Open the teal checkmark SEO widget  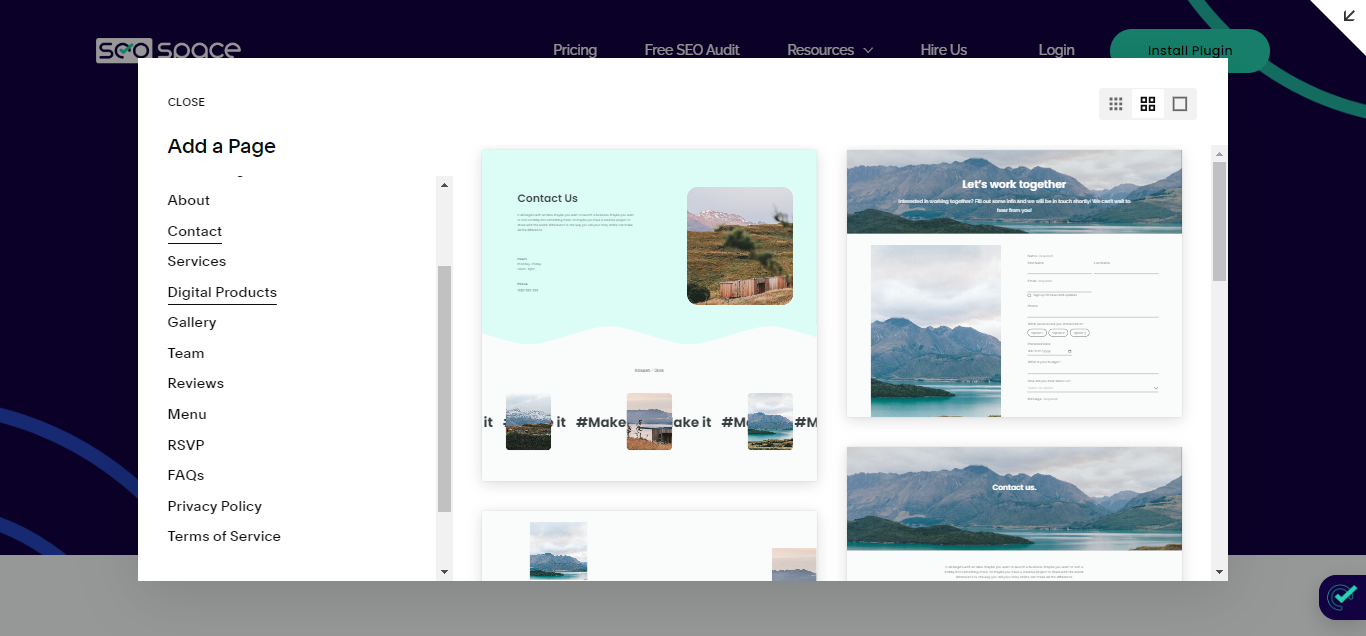[x=1340, y=597]
